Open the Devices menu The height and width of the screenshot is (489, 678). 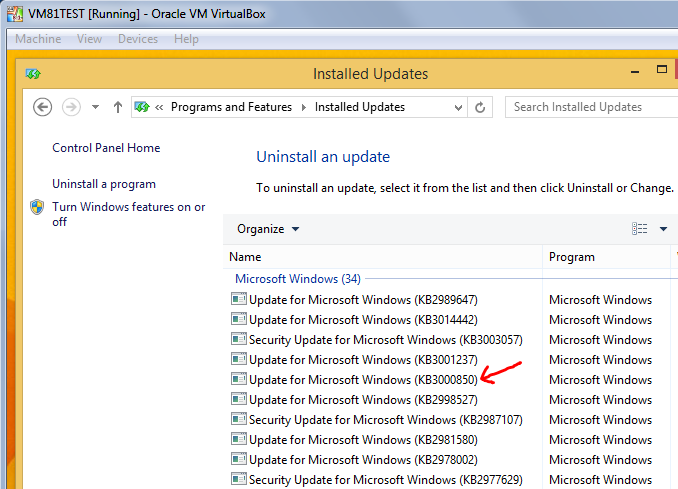coord(138,39)
